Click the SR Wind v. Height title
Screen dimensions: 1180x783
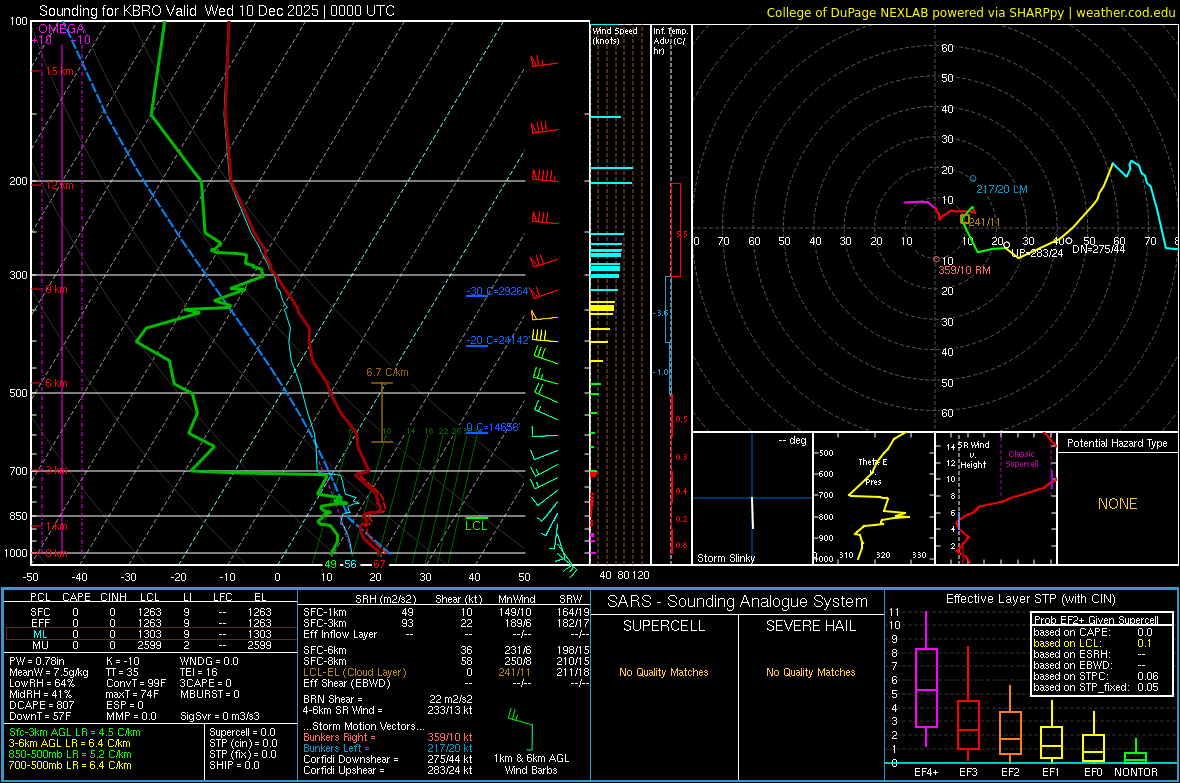coord(974,455)
